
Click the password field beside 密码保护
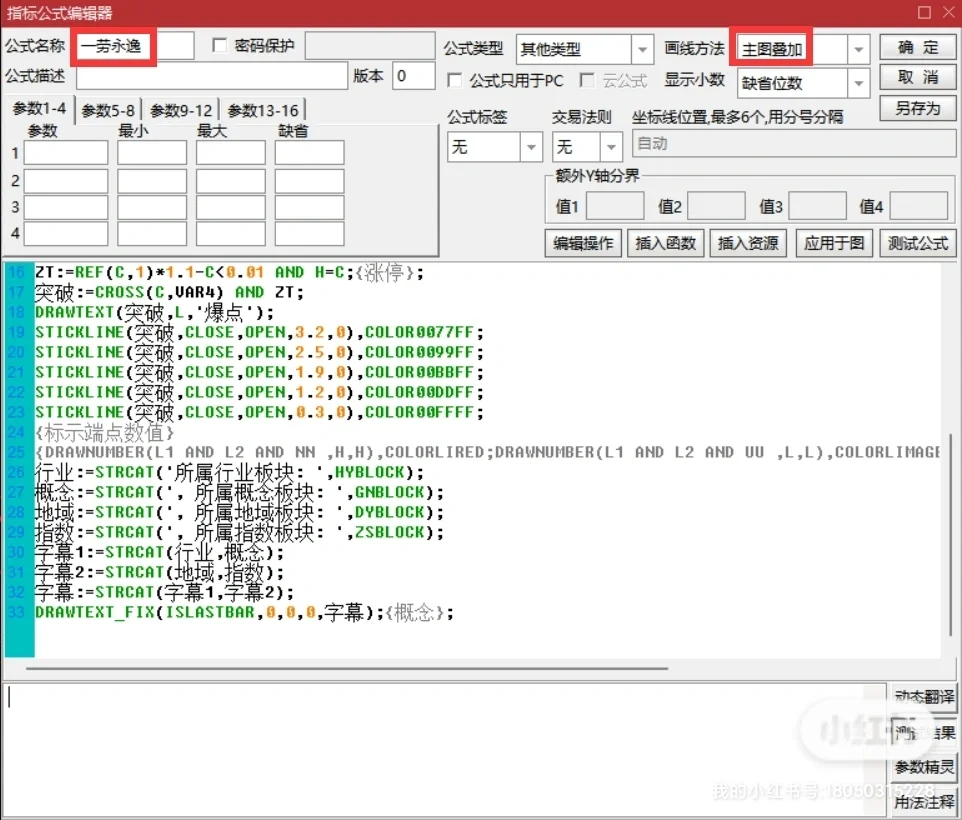(x=370, y=46)
